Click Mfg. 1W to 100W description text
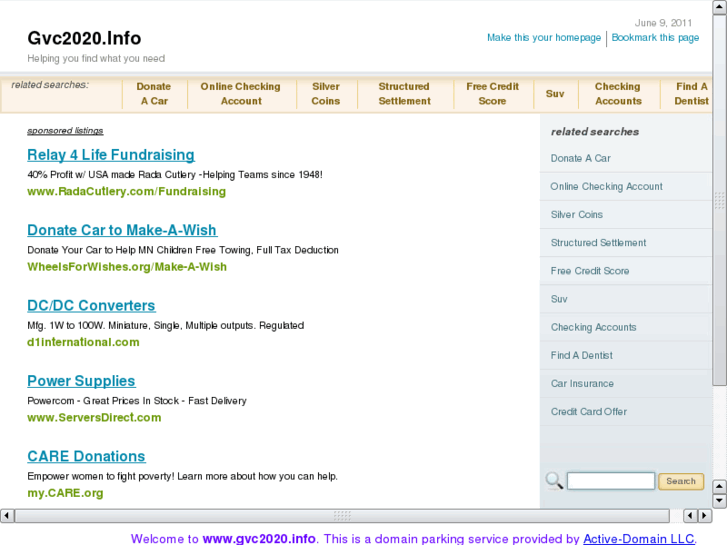Viewport: 727px width, 545px height. click(x=166, y=326)
